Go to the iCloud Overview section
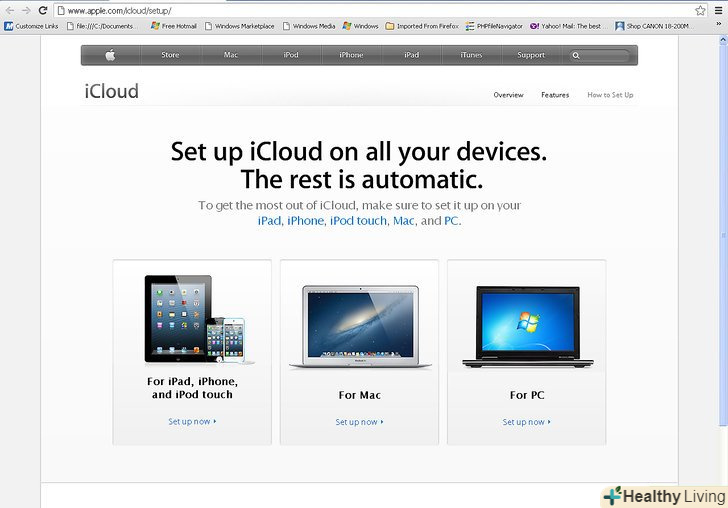The height and width of the screenshot is (508, 728). click(x=508, y=95)
